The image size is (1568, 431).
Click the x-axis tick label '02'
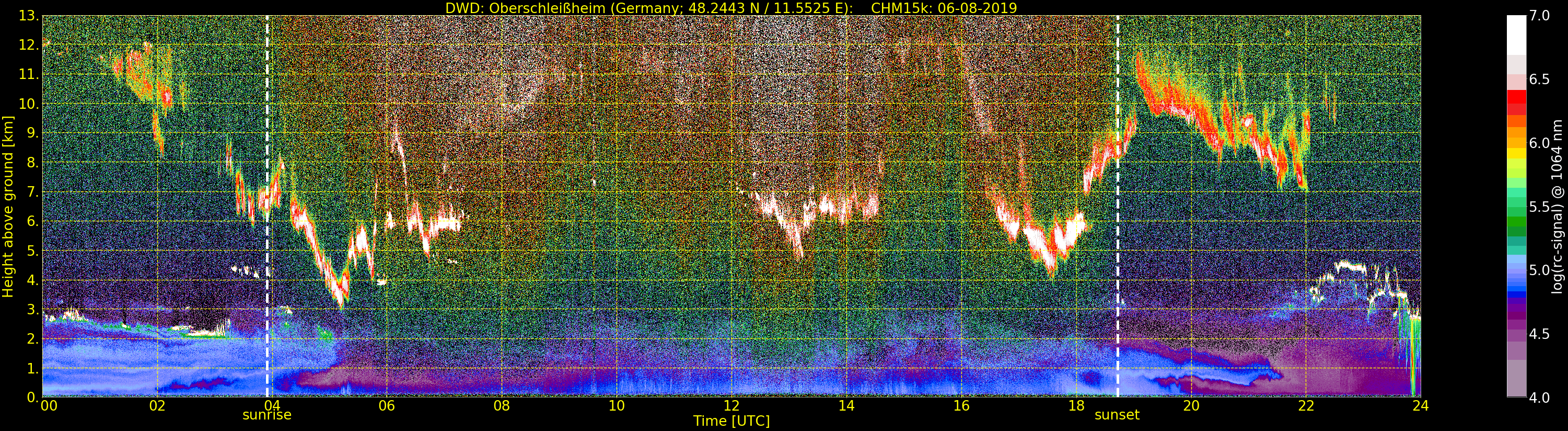pos(157,406)
